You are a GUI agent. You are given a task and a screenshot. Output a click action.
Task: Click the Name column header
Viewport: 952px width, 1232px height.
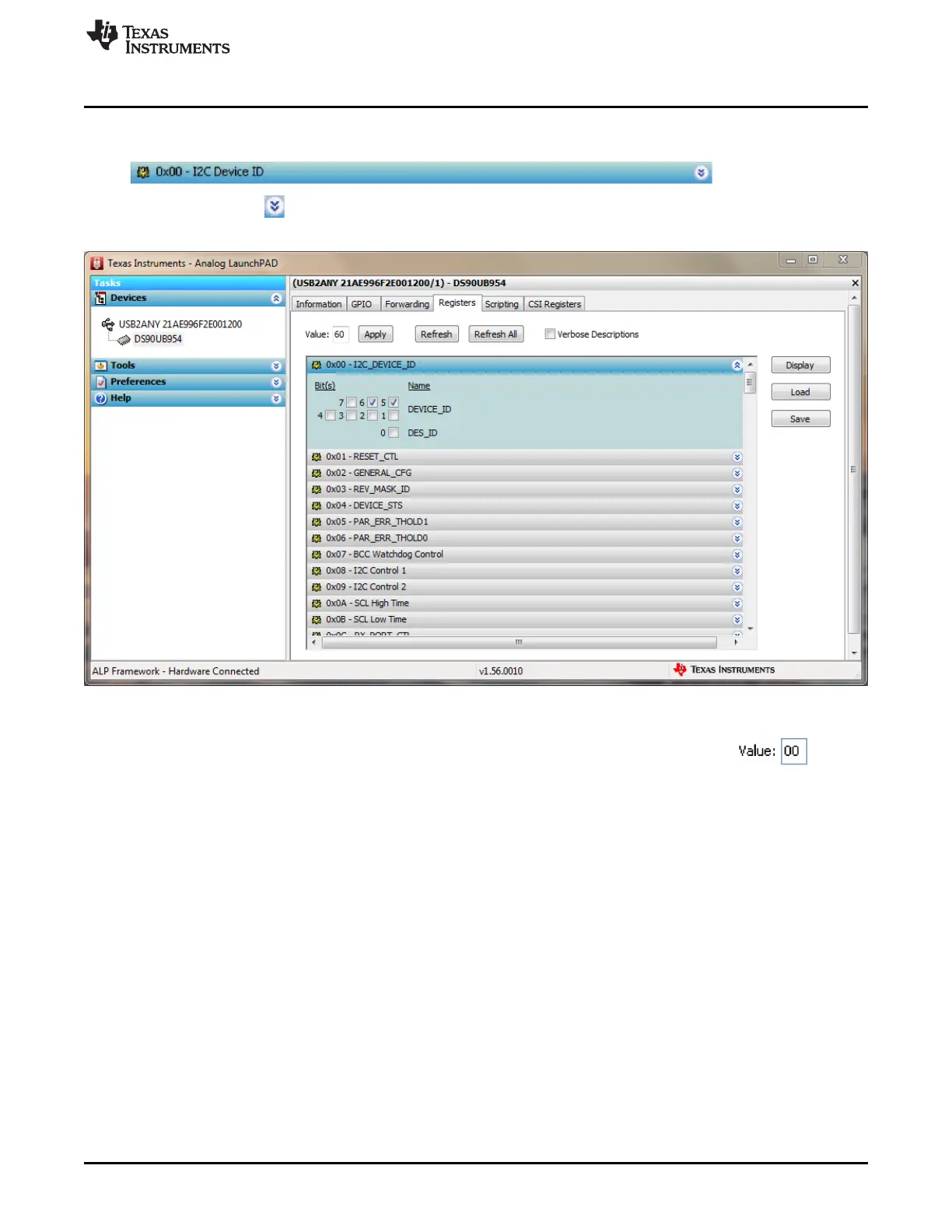coord(418,386)
